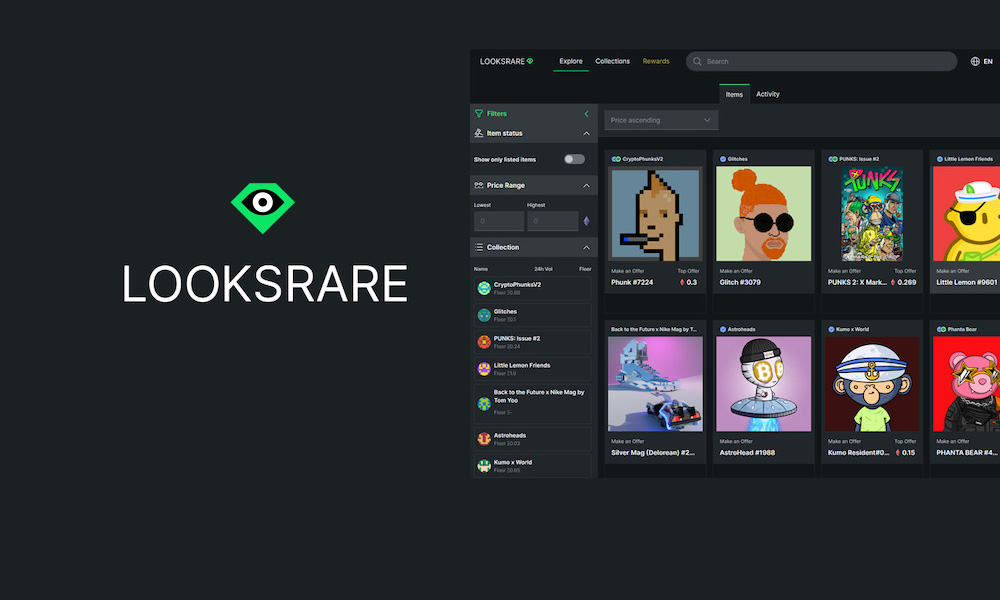Viewport: 1000px width, 600px height.
Task: Click the Lowest price input field
Action: (x=499, y=221)
